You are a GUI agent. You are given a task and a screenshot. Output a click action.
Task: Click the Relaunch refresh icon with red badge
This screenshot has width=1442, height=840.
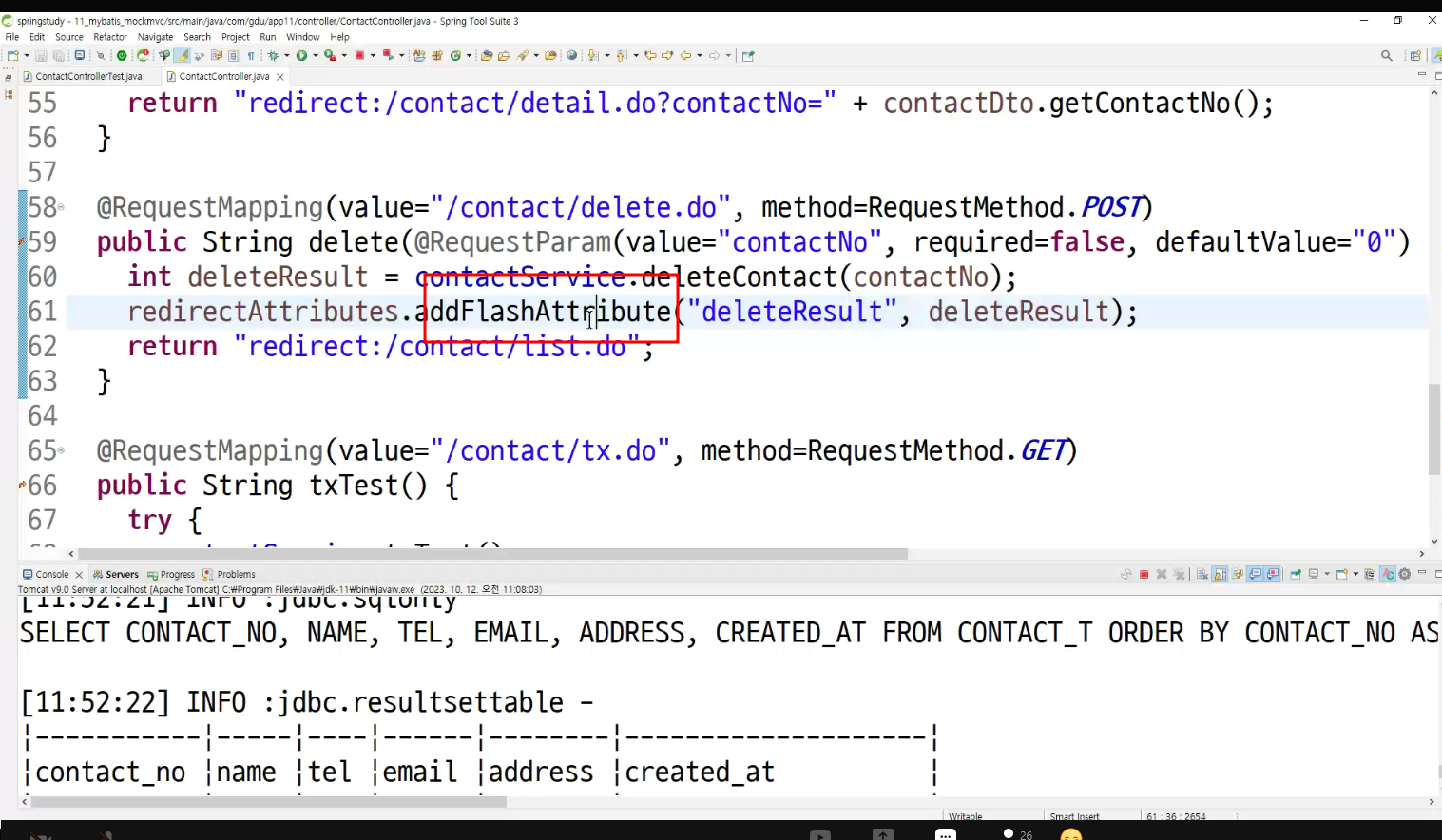coord(143,56)
